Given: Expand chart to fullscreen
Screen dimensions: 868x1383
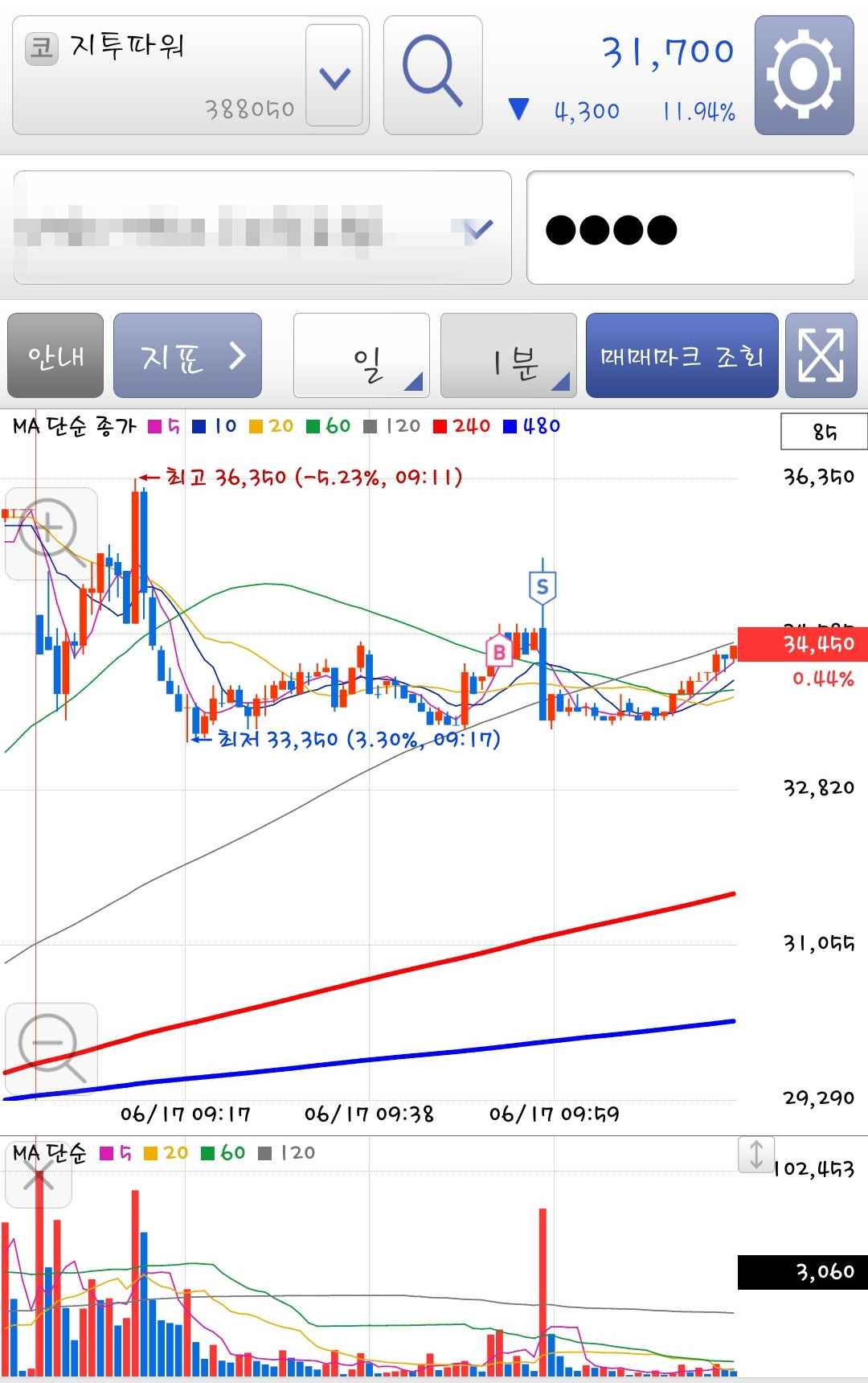Looking at the screenshot, I should (x=821, y=355).
